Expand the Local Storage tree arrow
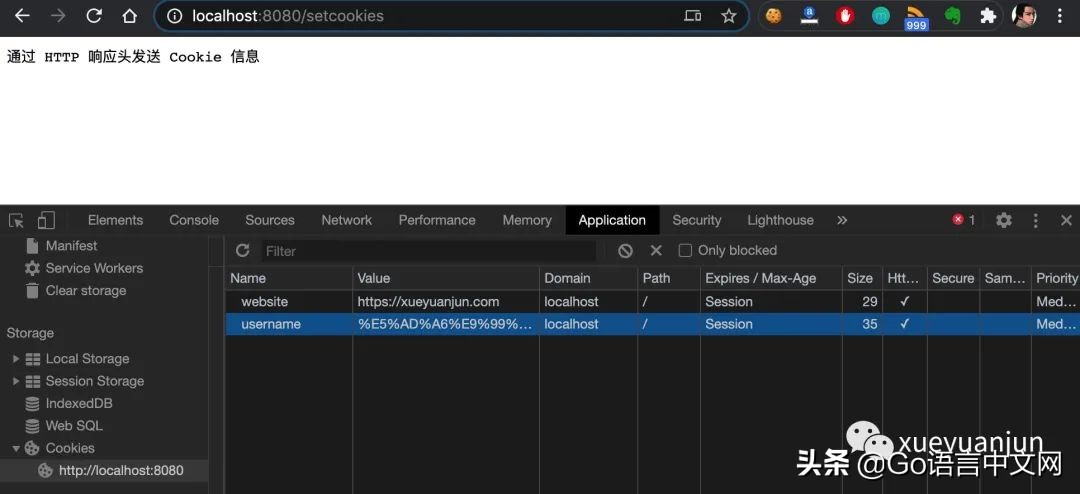Viewport: 1080px width, 494px height. click(x=16, y=359)
